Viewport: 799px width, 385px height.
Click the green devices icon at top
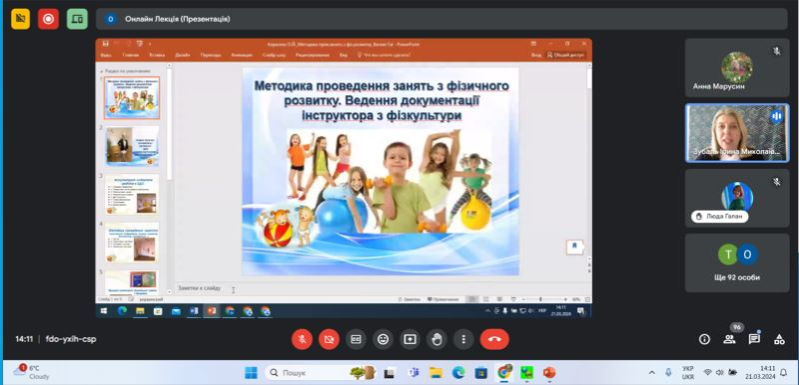point(77,19)
